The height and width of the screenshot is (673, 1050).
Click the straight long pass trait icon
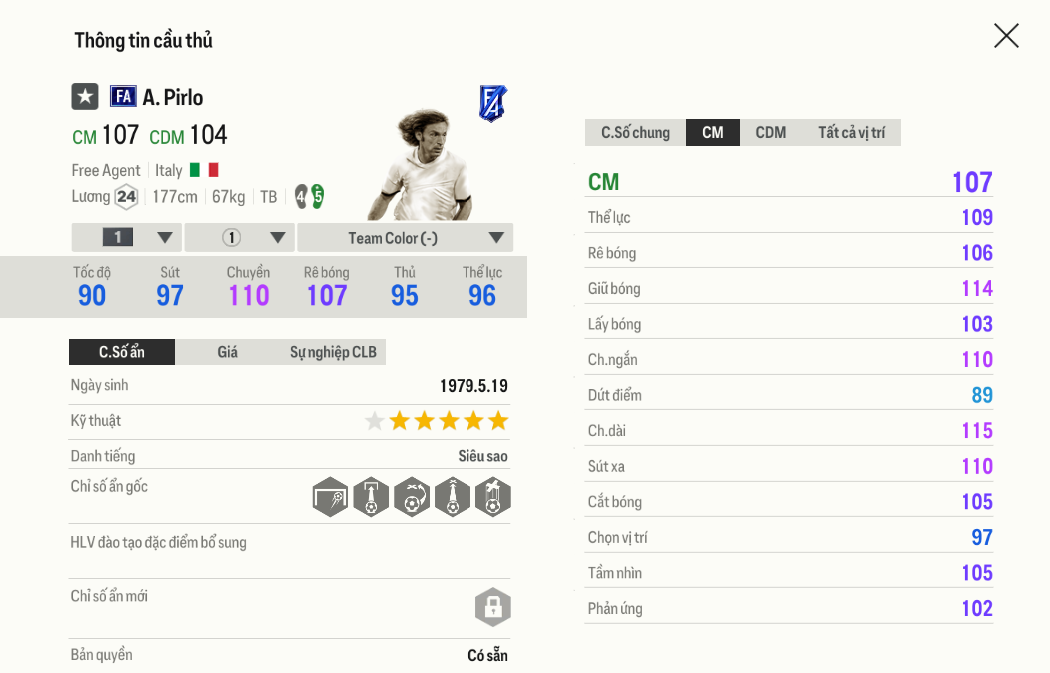pyautogui.click(x=452, y=497)
